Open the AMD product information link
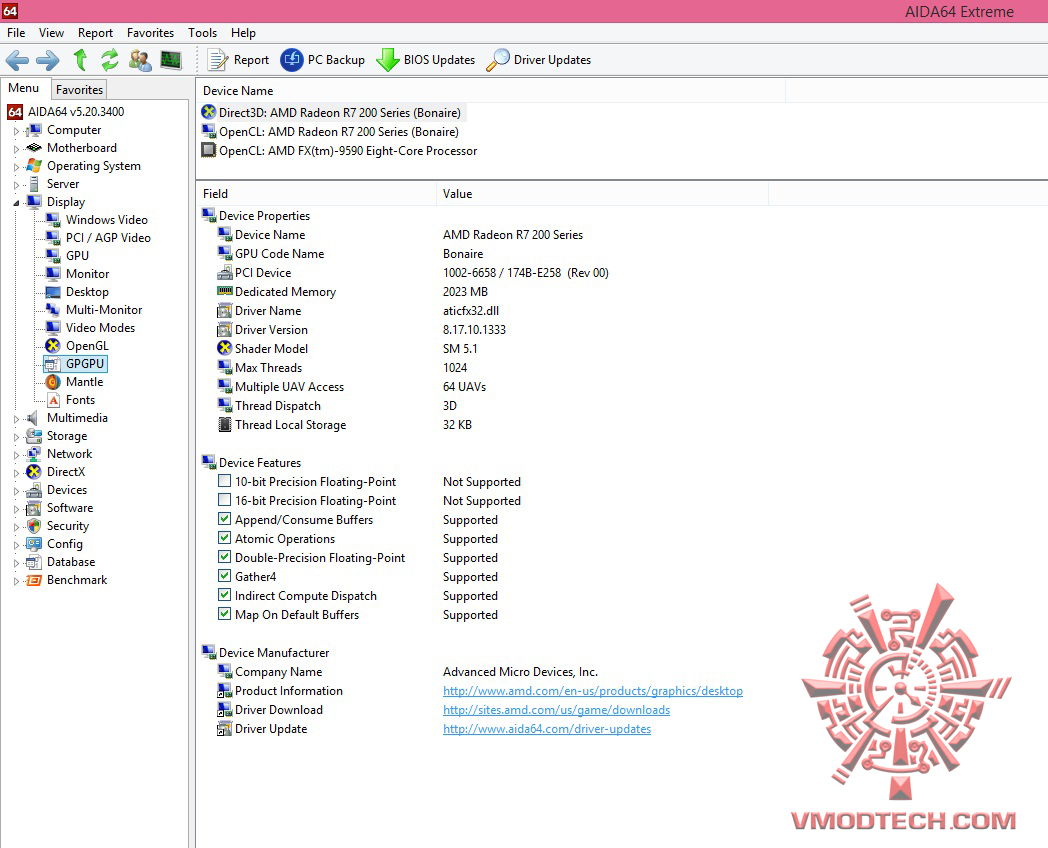The width and height of the screenshot is (1048, 848). (593, 691)
